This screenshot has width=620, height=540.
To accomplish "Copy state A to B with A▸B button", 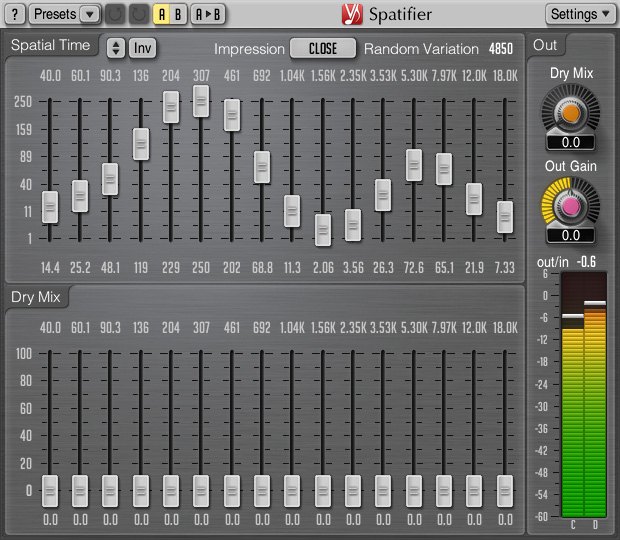I will pyautogui.click(x=210, y=14).
